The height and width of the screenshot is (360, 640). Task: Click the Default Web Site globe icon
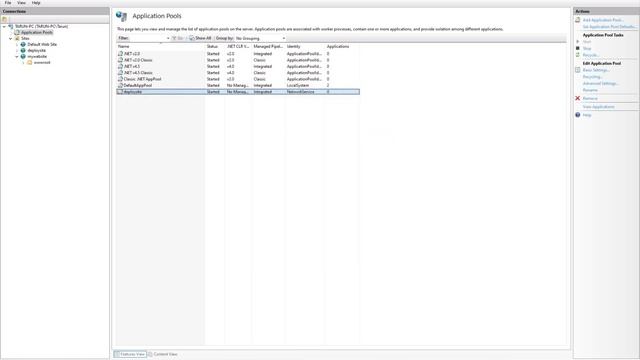[23, 44]
